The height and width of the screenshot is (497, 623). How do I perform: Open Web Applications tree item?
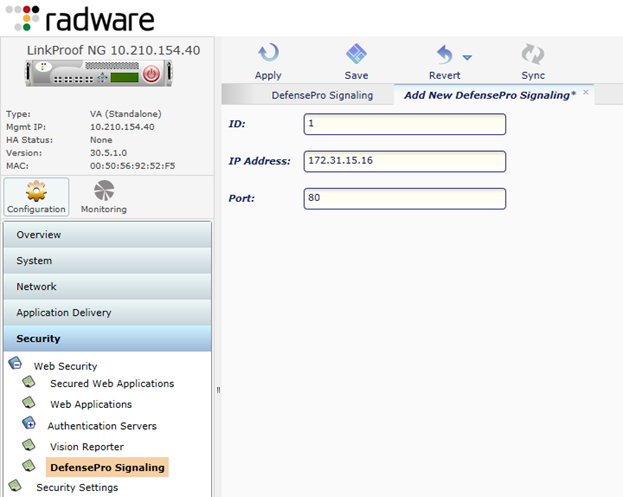point(91,404)
